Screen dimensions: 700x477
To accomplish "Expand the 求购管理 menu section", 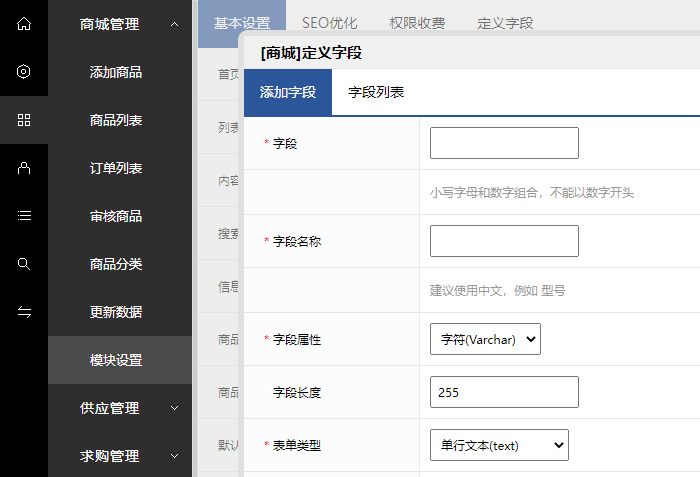I will [120, 456].
